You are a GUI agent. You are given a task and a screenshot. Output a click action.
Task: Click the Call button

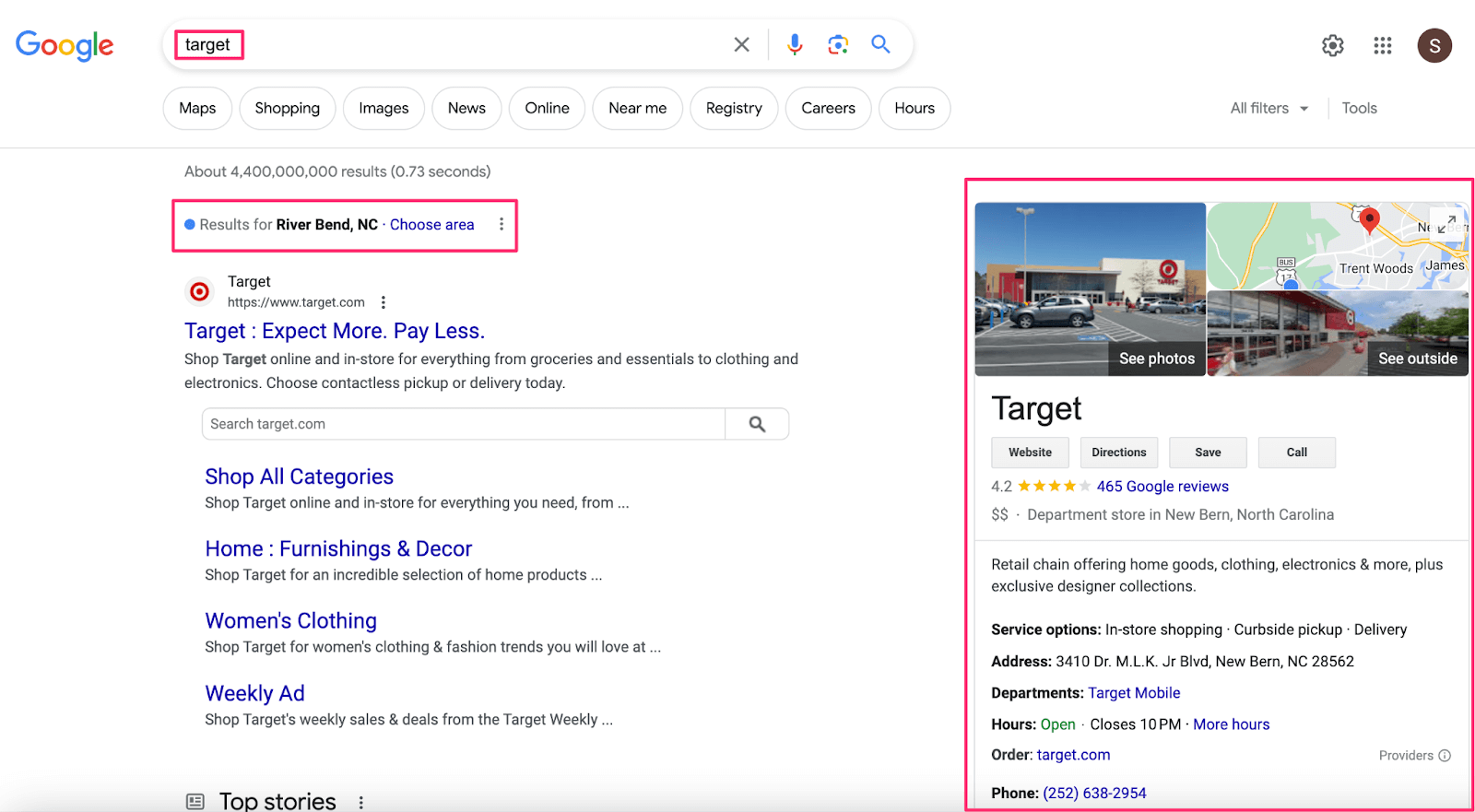[x=1296, y=453]
